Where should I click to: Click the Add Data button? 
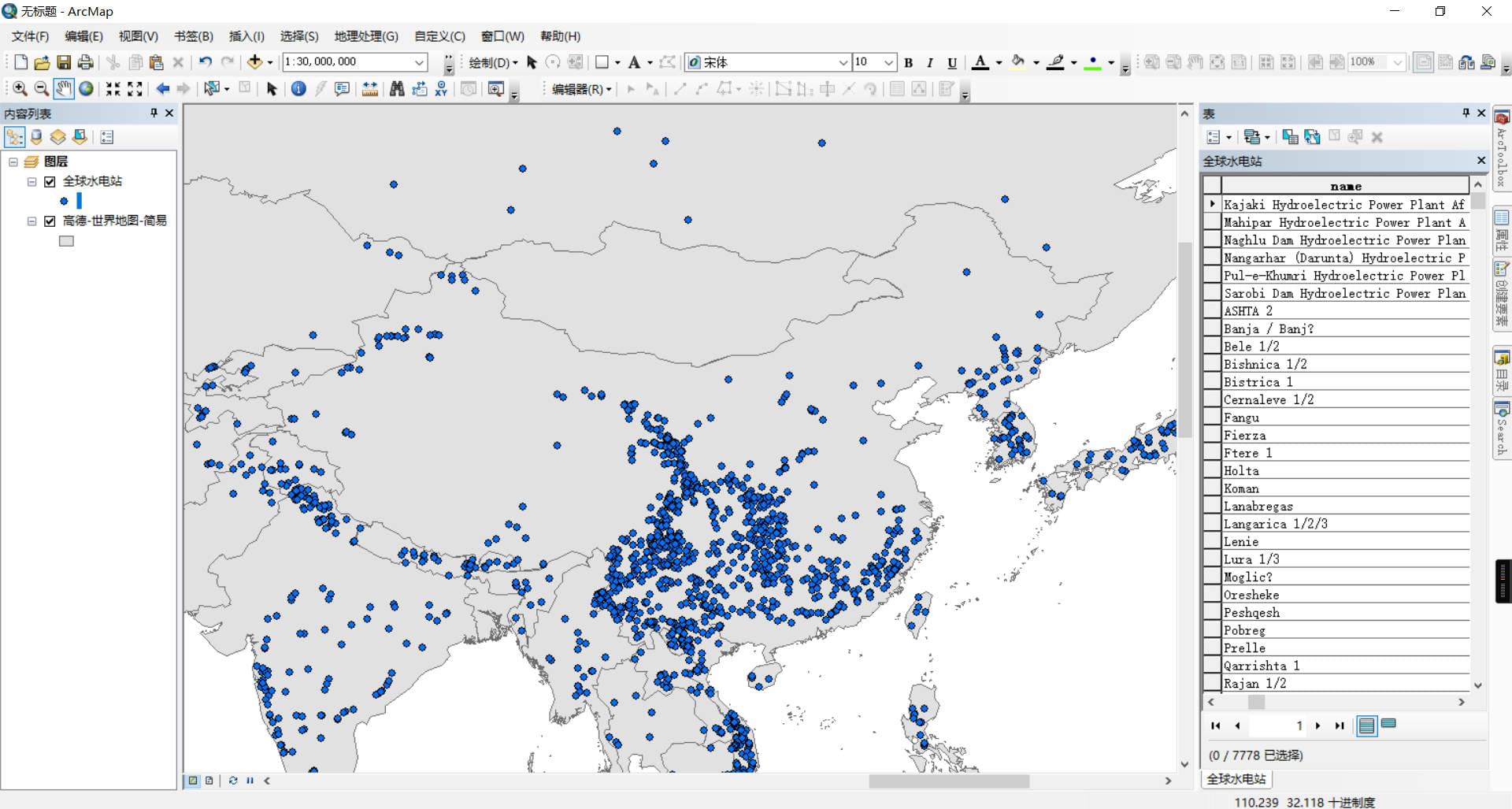[254, 62]
